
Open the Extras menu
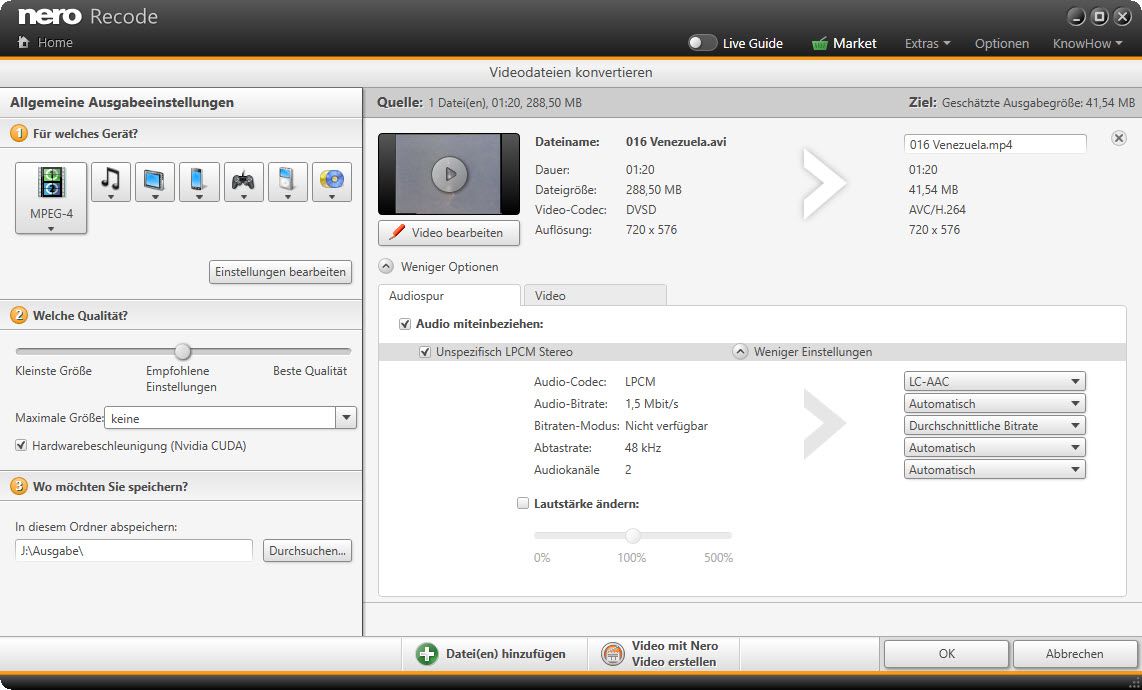click(x=927, y=43)
